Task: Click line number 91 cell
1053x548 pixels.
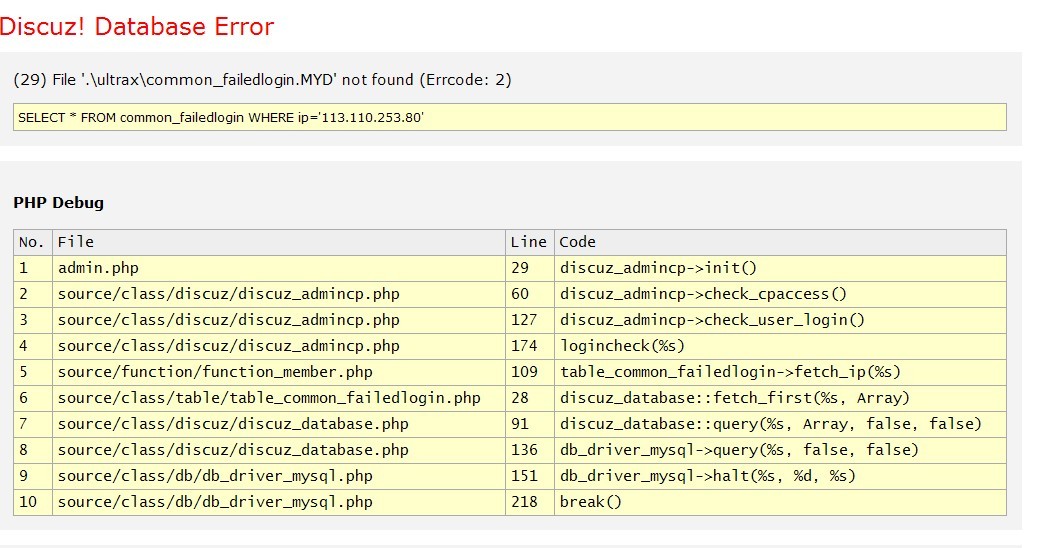Action: (x=530, y=424)
